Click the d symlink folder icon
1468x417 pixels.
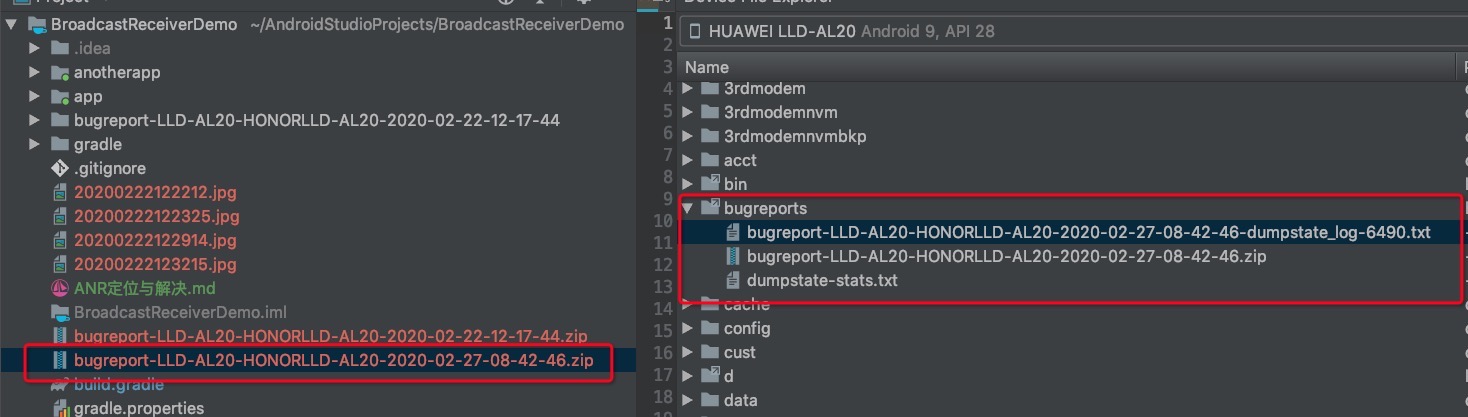pyautogui.click(x=710, y=376)
